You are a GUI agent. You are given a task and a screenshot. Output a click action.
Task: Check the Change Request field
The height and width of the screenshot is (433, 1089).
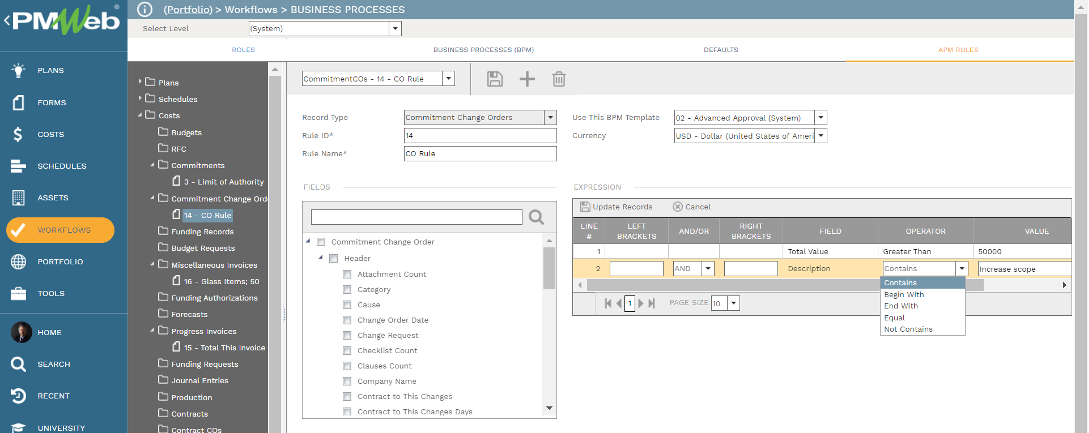pyautogui.click(x=347, y=336)
